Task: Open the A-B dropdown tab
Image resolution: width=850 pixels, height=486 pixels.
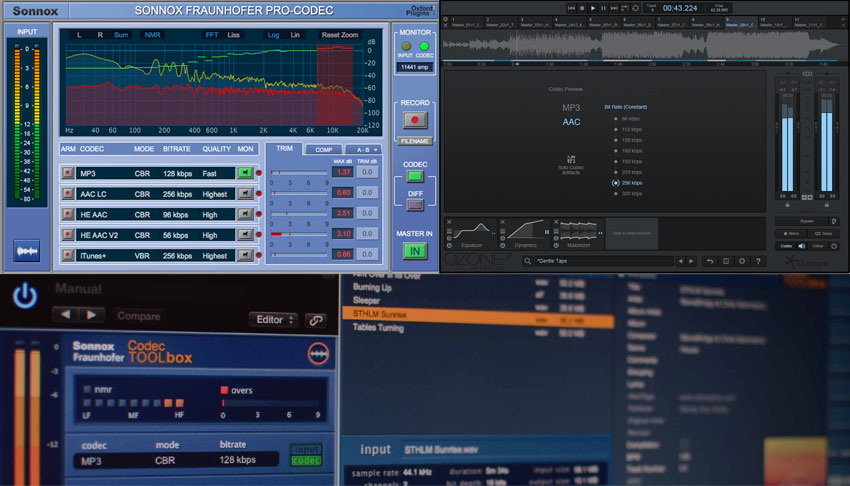Action: tap(363, 150)
